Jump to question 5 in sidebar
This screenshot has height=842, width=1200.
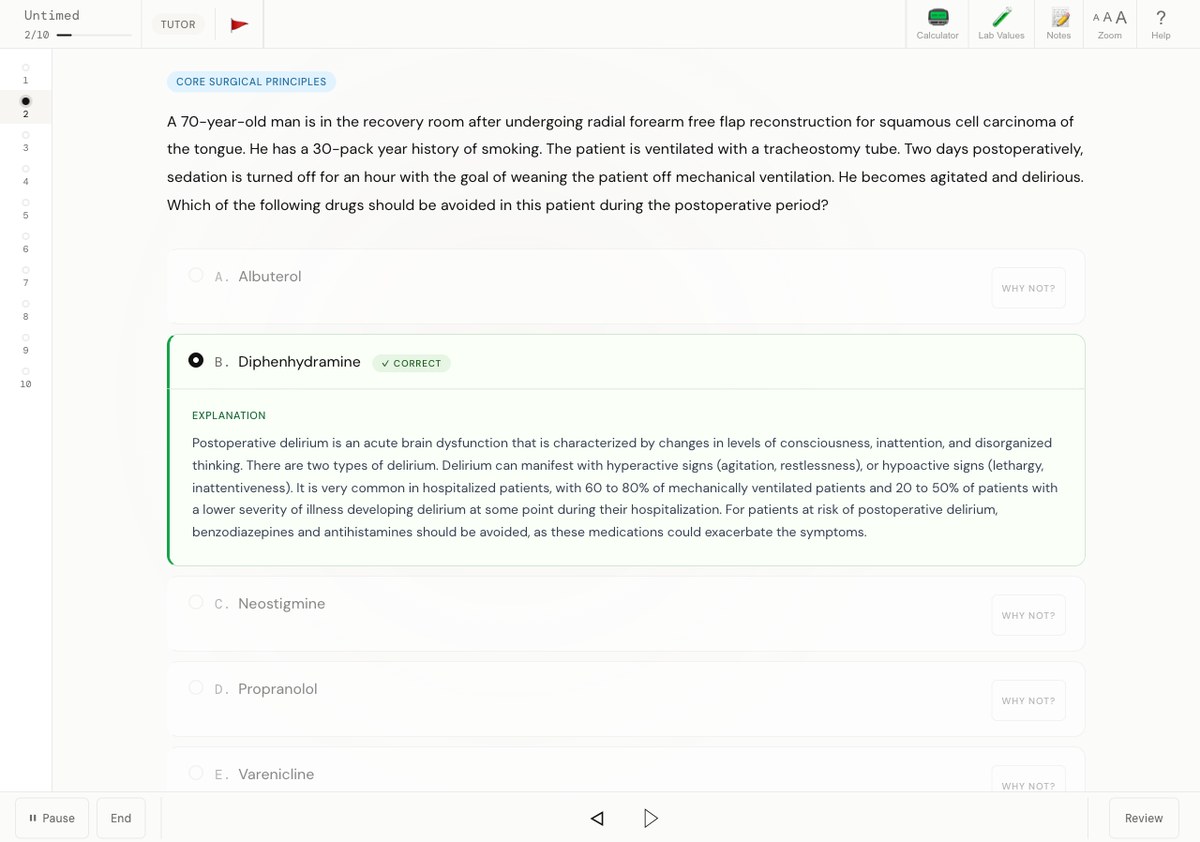25,209
